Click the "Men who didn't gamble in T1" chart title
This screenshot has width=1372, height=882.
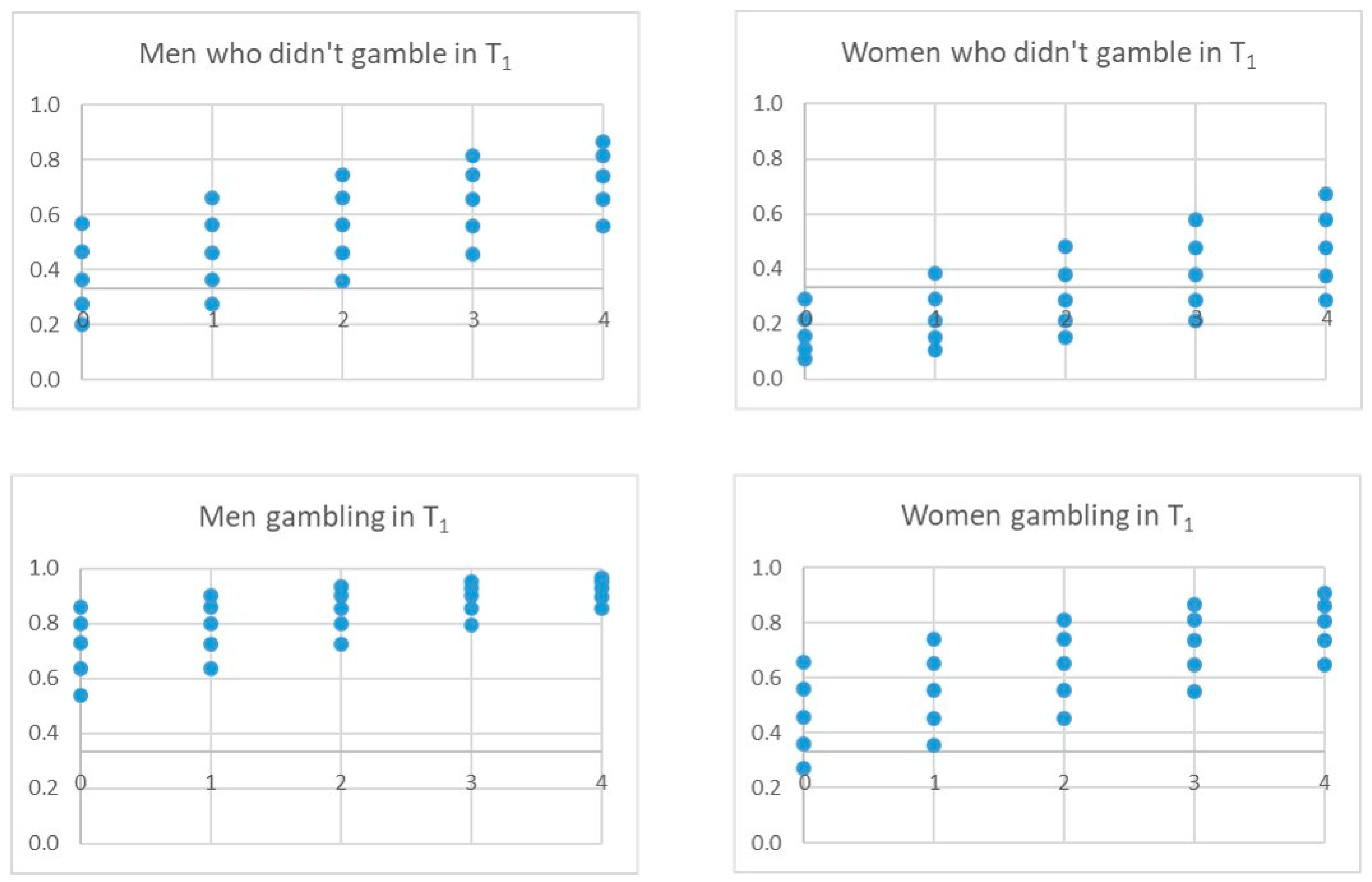[325, 55]
